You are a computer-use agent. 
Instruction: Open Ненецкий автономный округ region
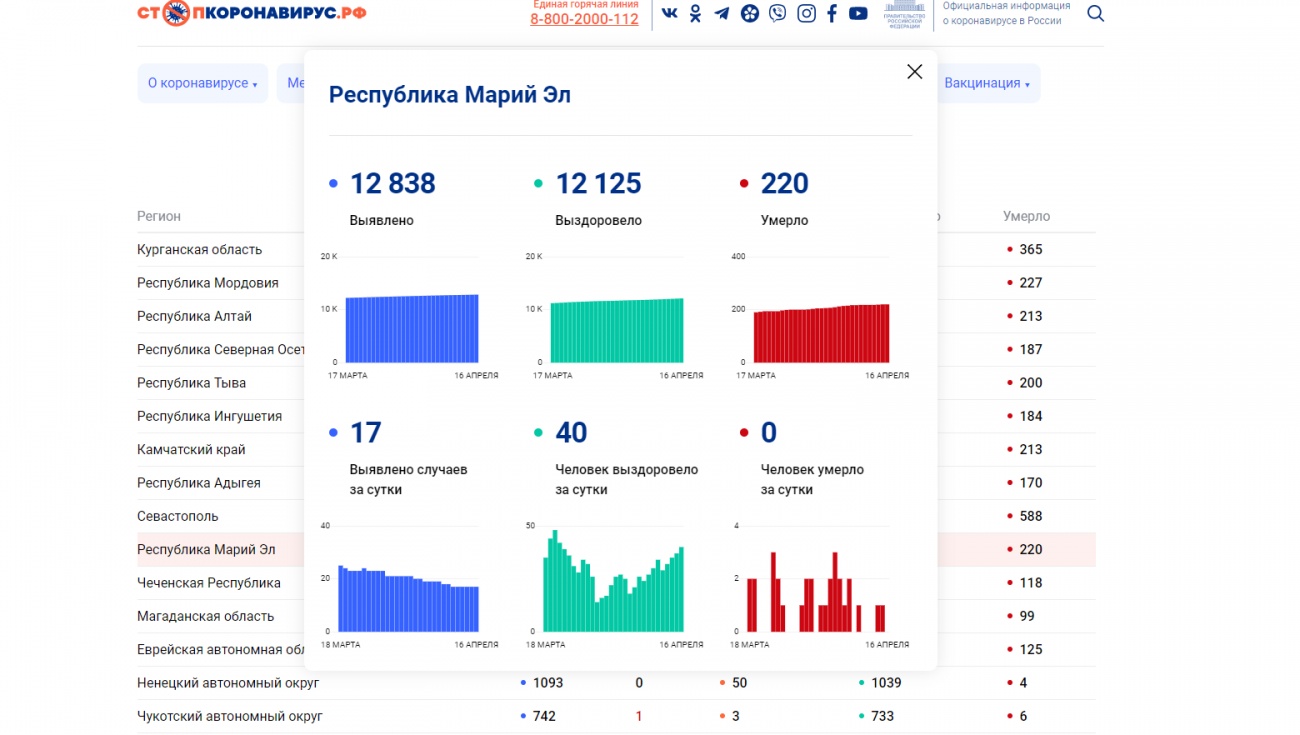pos(228,683)
